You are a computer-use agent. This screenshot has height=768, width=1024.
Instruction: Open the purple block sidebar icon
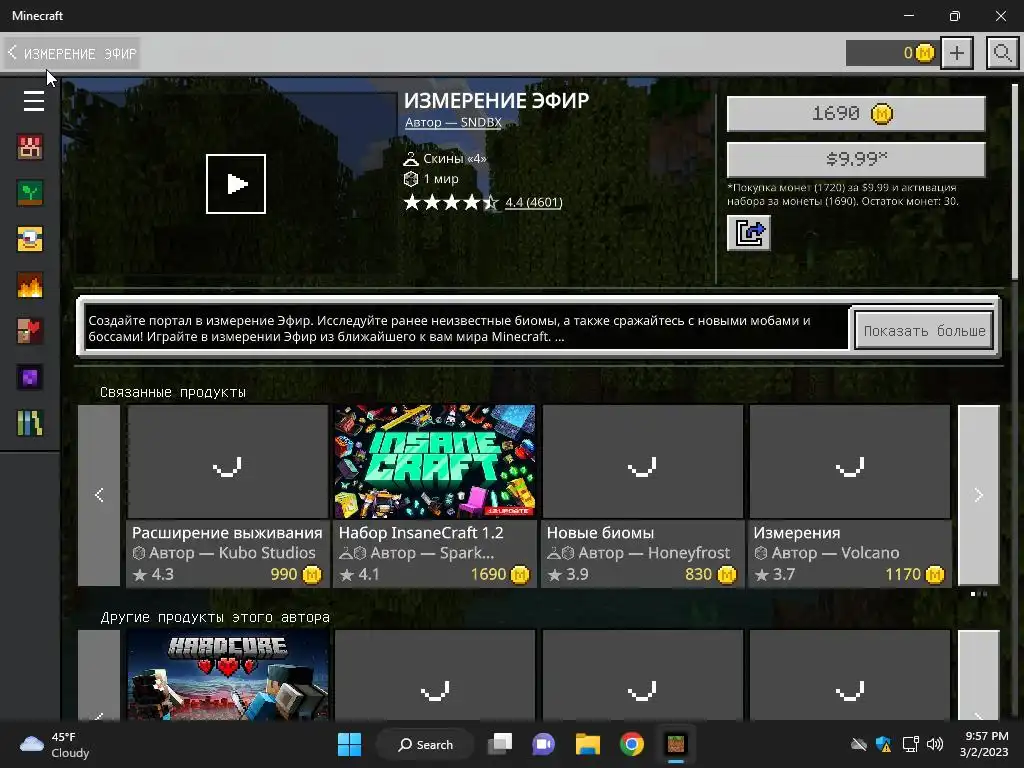30,377
